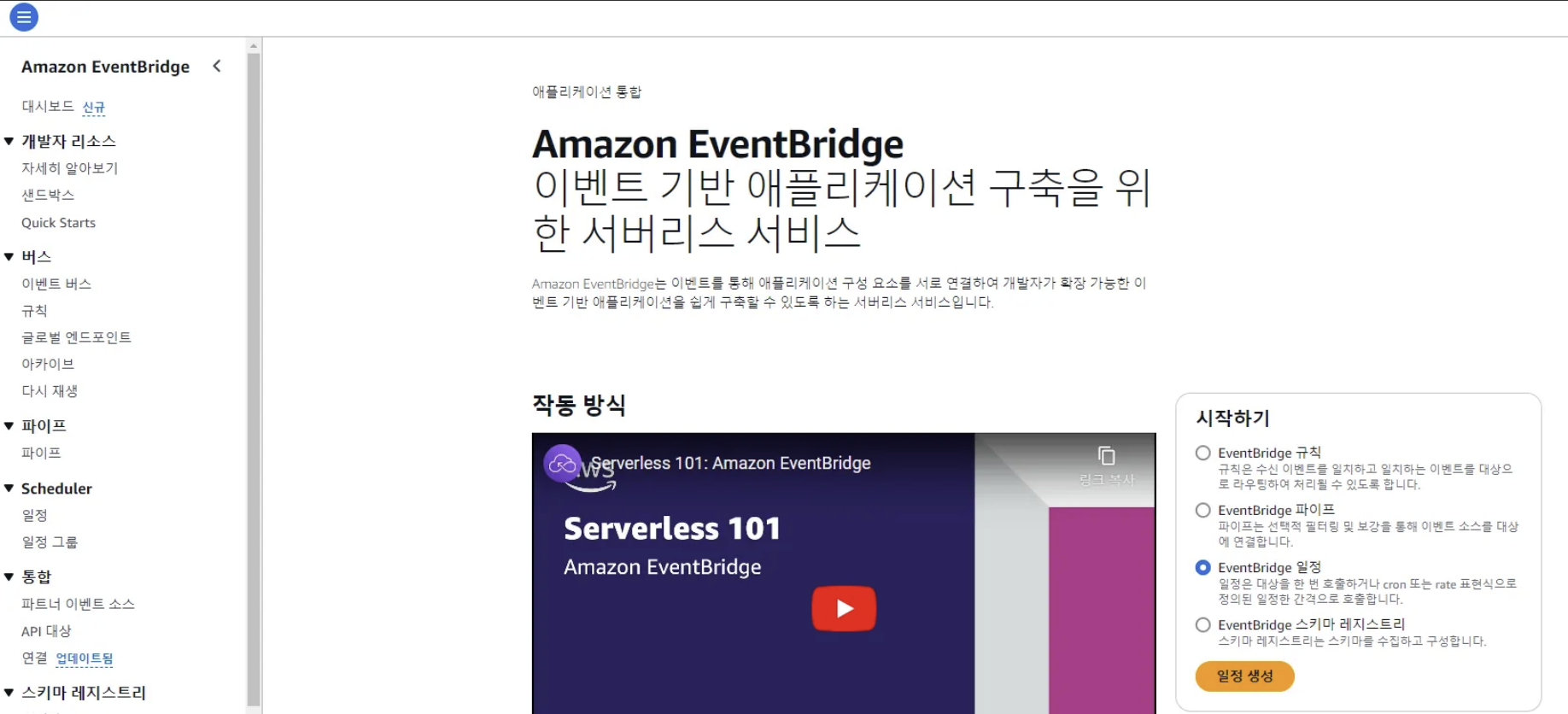Collapse the 파이프 section triangle

9,425
